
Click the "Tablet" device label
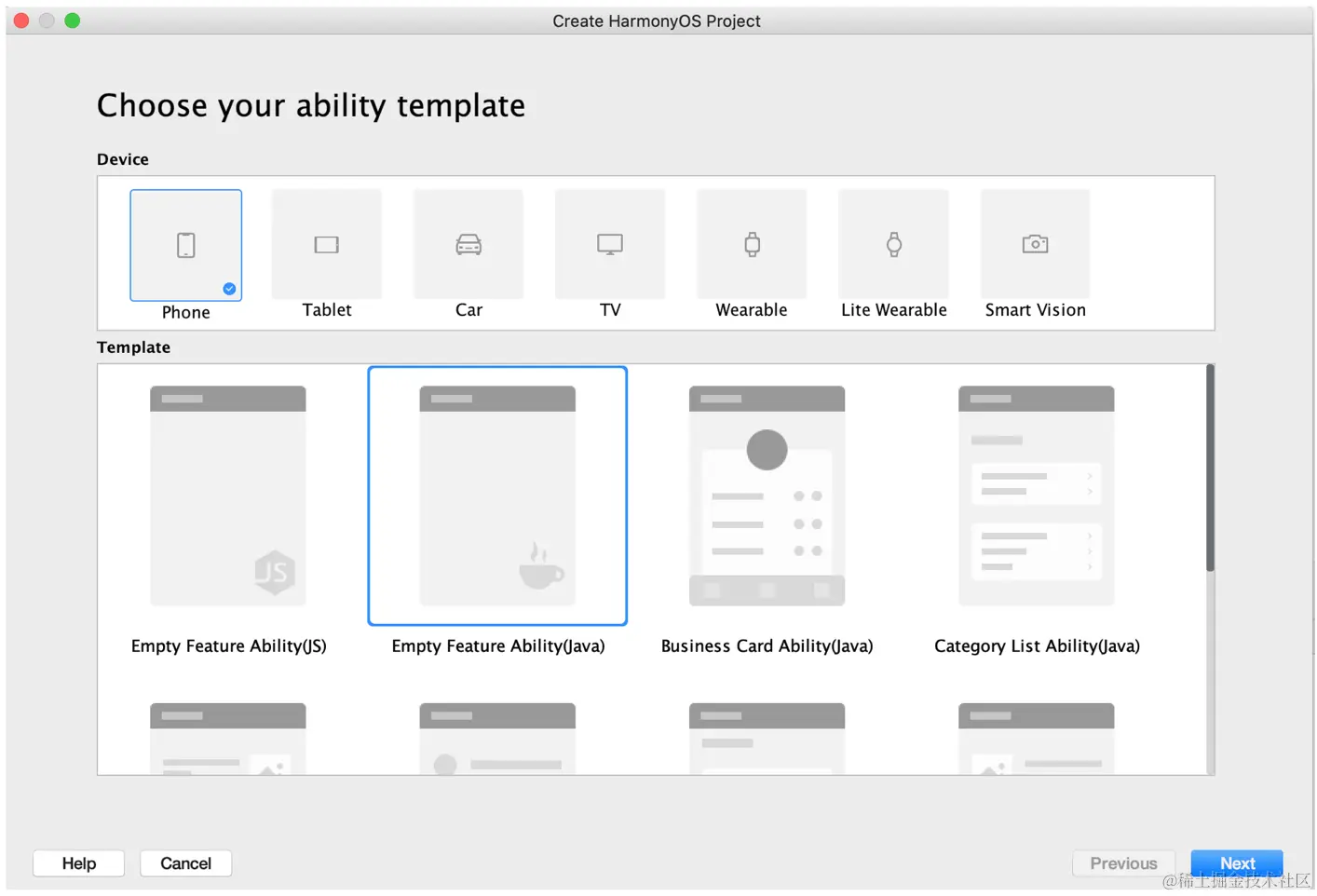tap(327, 310)
